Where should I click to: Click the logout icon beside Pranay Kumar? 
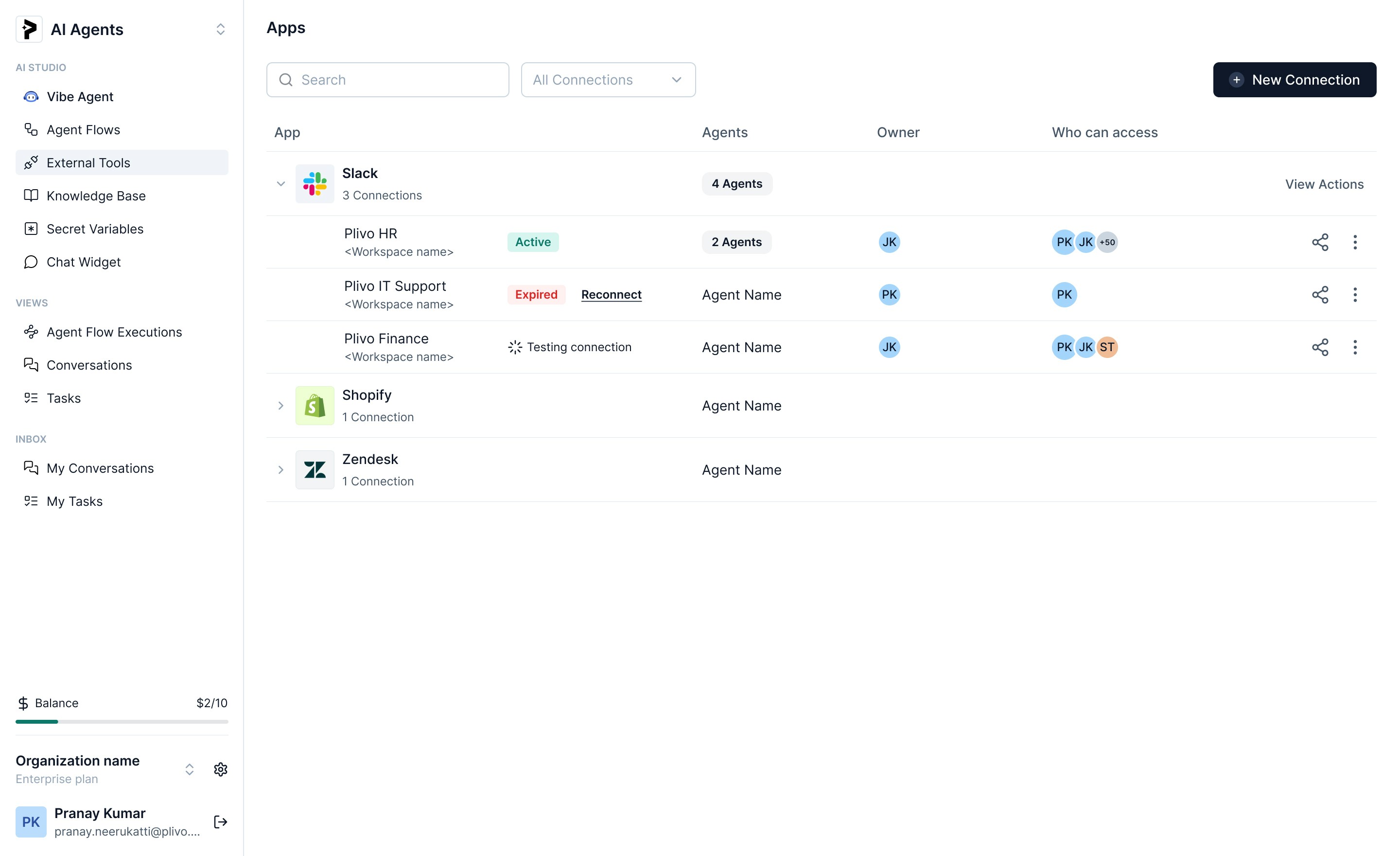coord(221,822)
